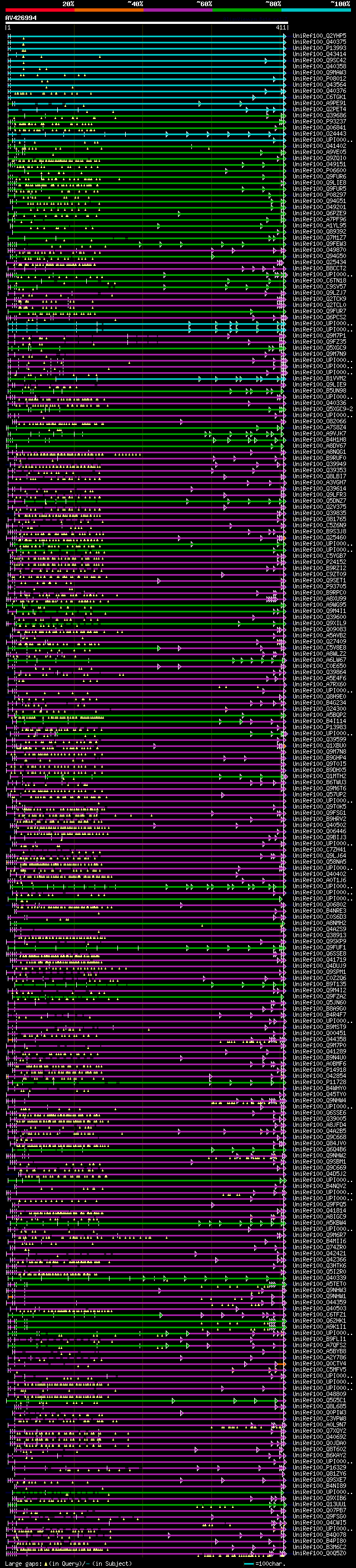
Task: Select hit label UniRef100_Q40376
Action: (319, 91)
